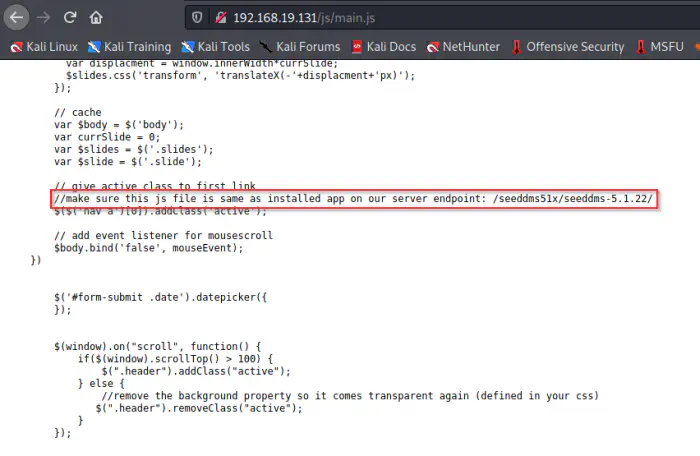Click the highlighted seeddms endpoint comment line
The image size is (700, 456).
tap(354, 199)
